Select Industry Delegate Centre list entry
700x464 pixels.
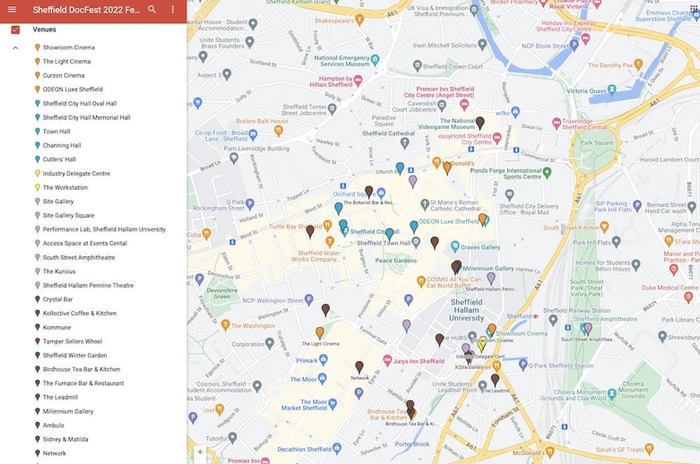pos(76,173)
